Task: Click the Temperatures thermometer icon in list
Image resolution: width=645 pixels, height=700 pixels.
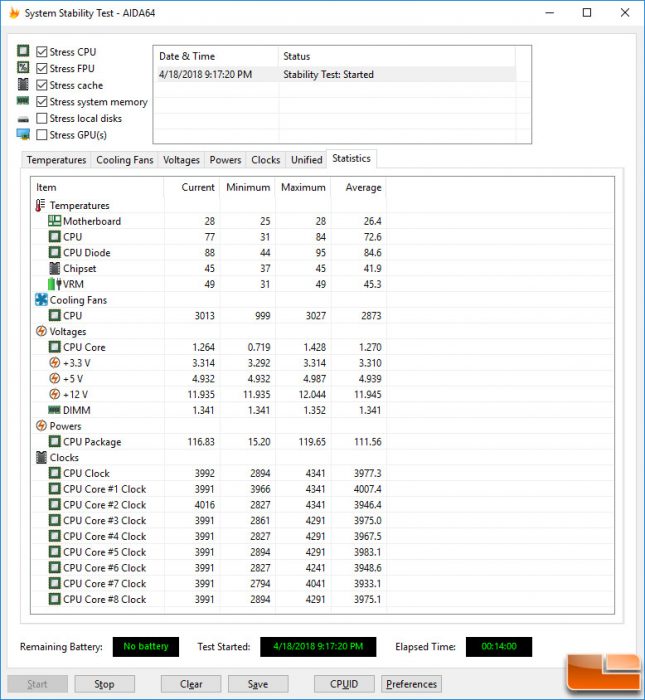Action: point(40,205)
